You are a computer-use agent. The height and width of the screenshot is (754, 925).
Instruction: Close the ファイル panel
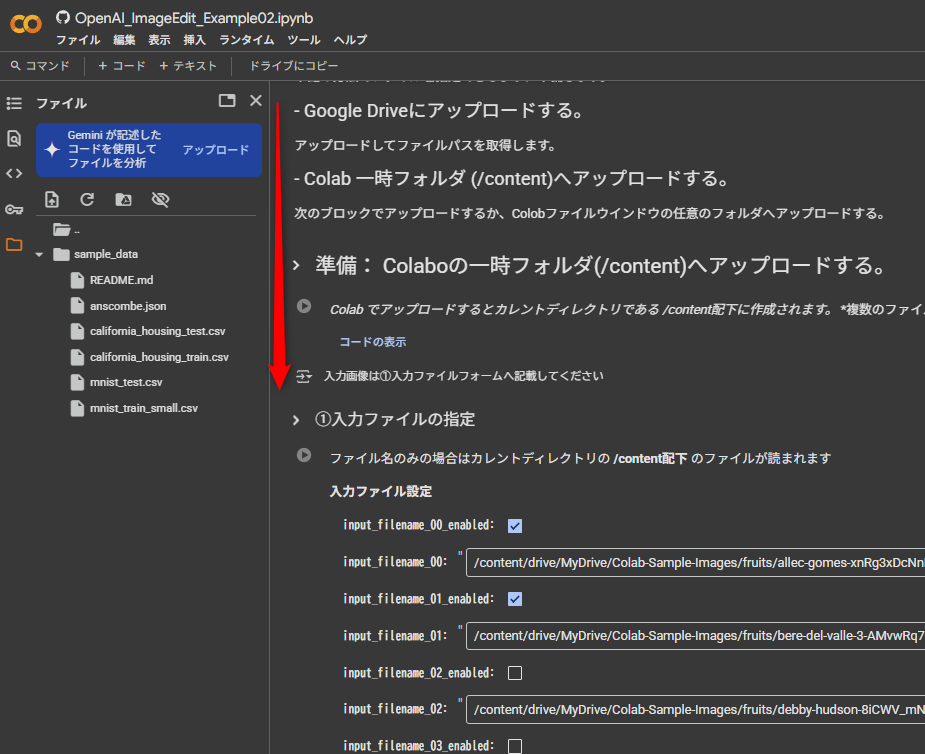255,101
